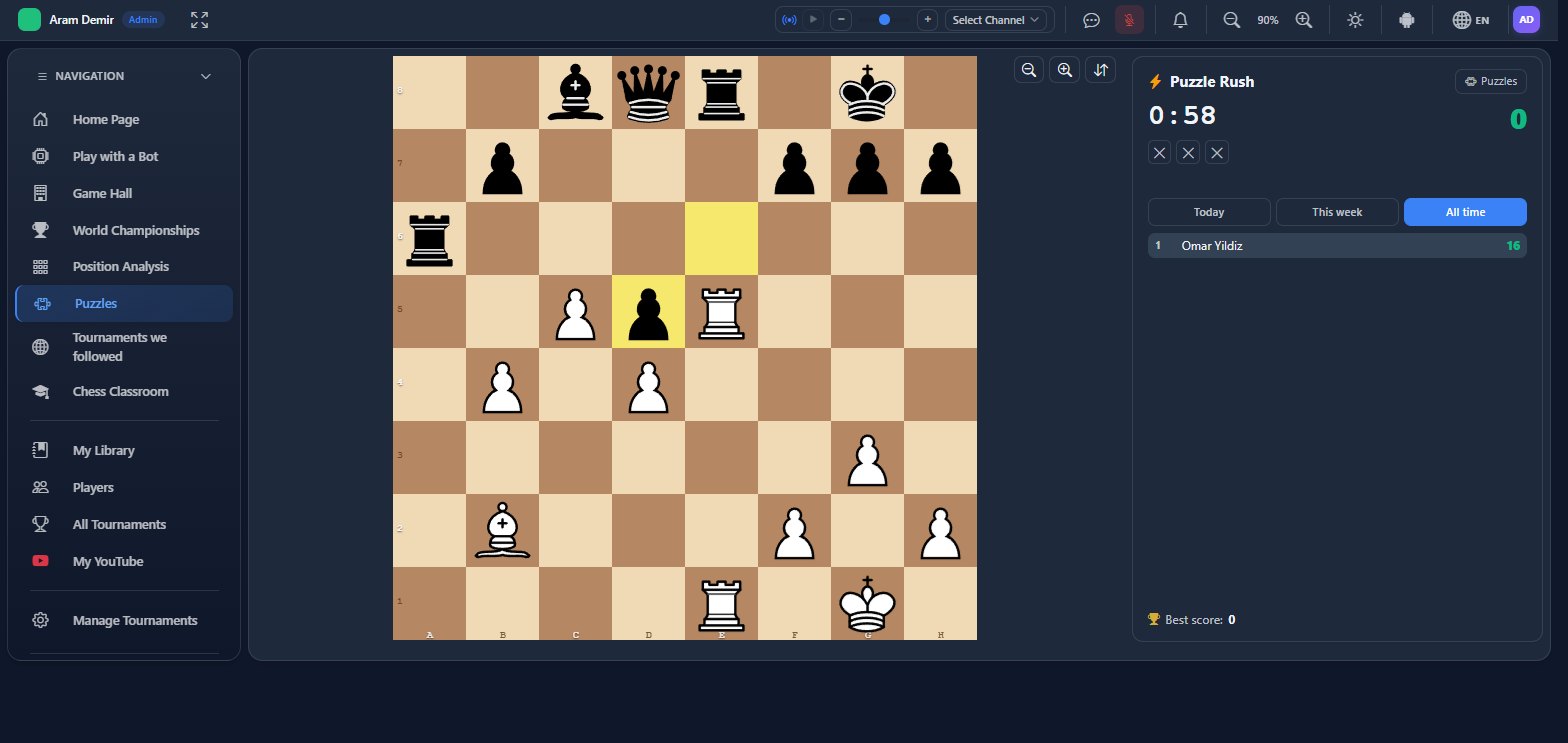The height and width of the screenshot is (743, 1568).
Task: Click the magnifier-minus icon beside 90%
Action: 1232,20
